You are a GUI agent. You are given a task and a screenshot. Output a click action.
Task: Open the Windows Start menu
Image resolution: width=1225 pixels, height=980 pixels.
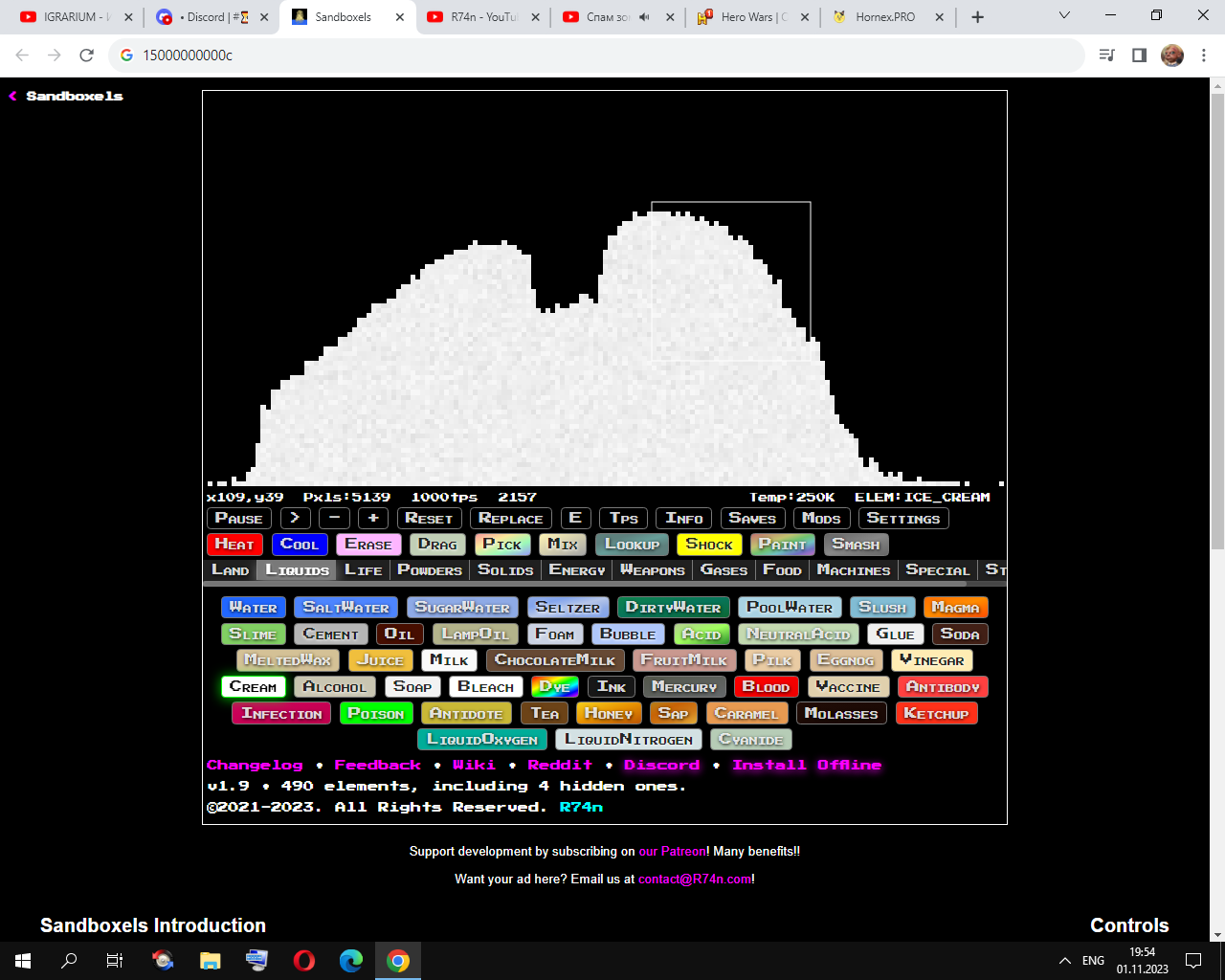pyautogui.click(x=23, y=961)
